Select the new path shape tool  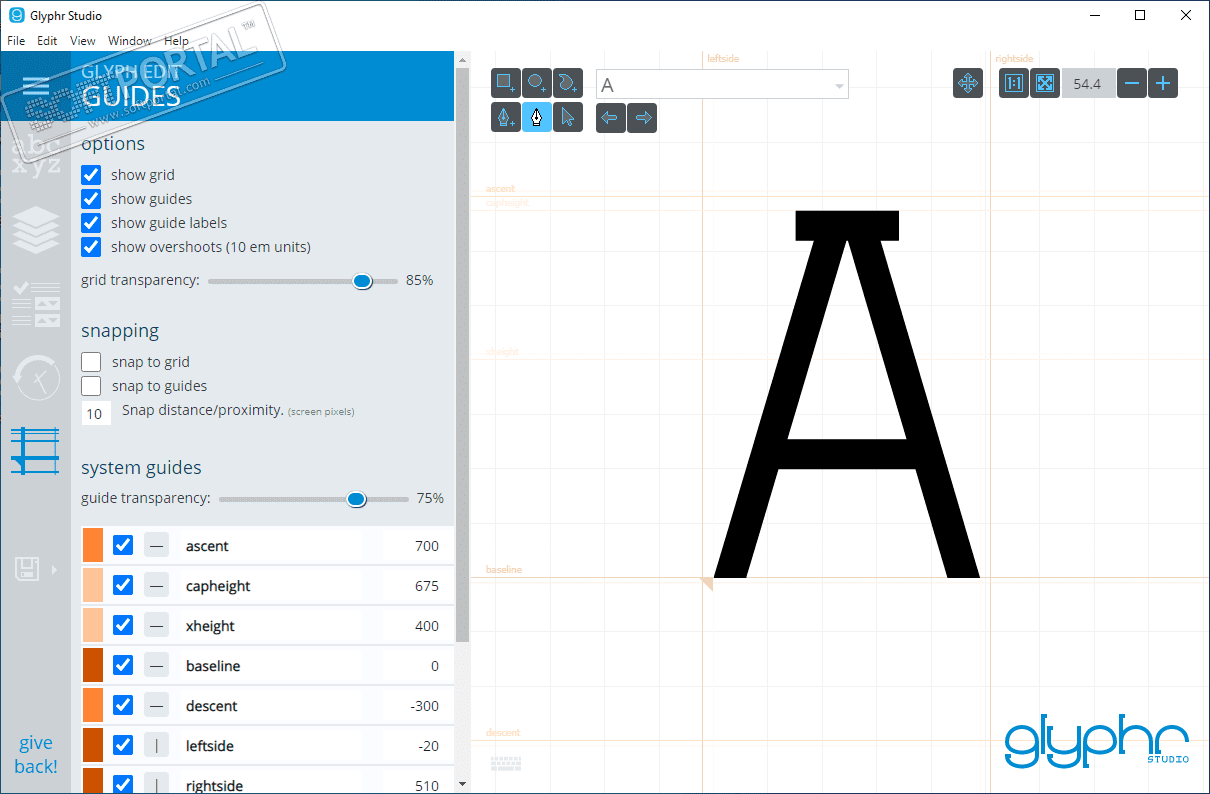pyautogui.click(x=568, y=83)
